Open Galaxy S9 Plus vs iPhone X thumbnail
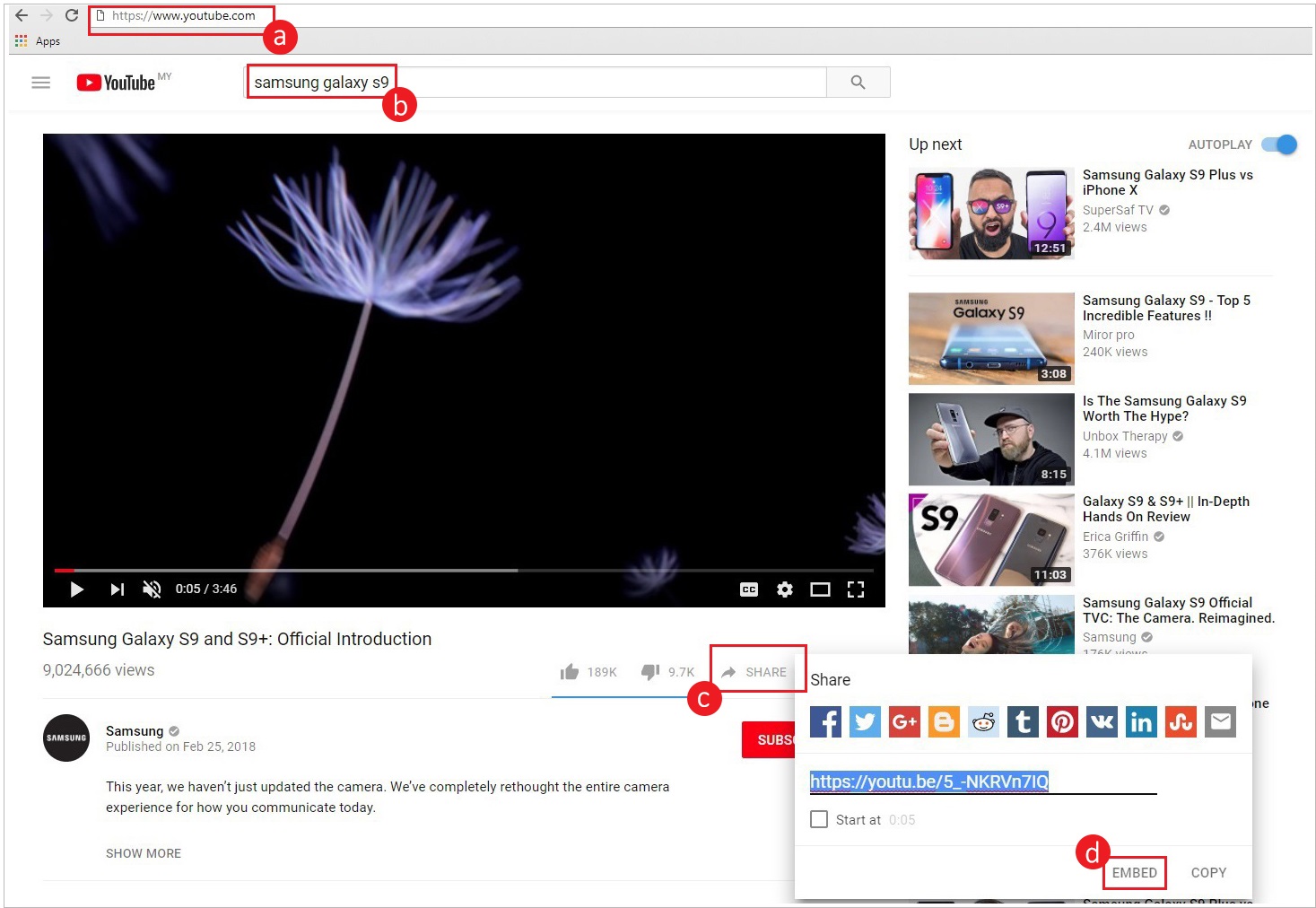 (991, 214)
